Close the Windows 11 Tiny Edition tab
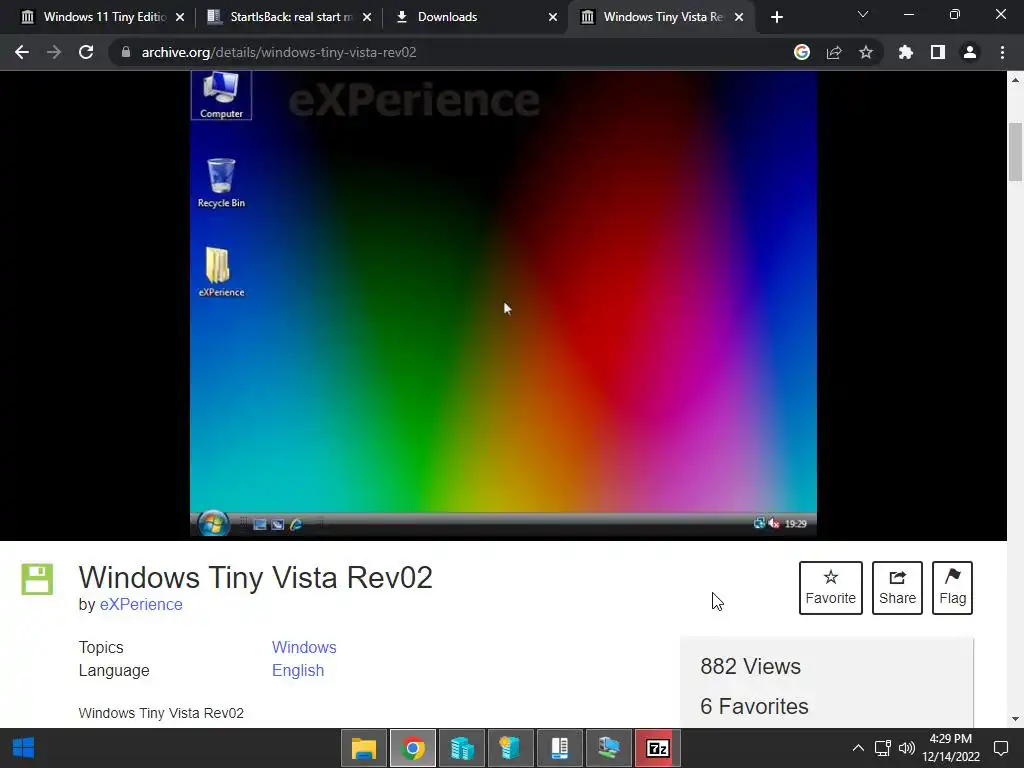The image size is (1024, 768). click(180, 17)
